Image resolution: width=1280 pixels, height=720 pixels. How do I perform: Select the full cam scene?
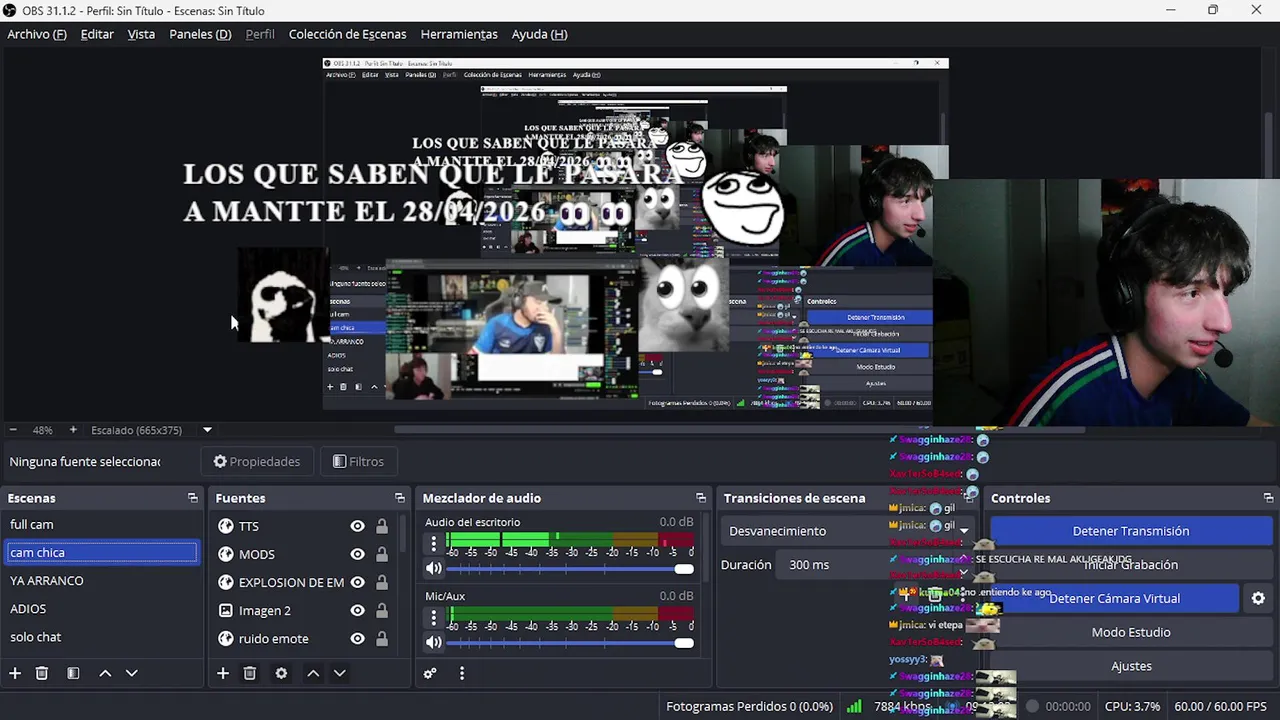(101, 524)
